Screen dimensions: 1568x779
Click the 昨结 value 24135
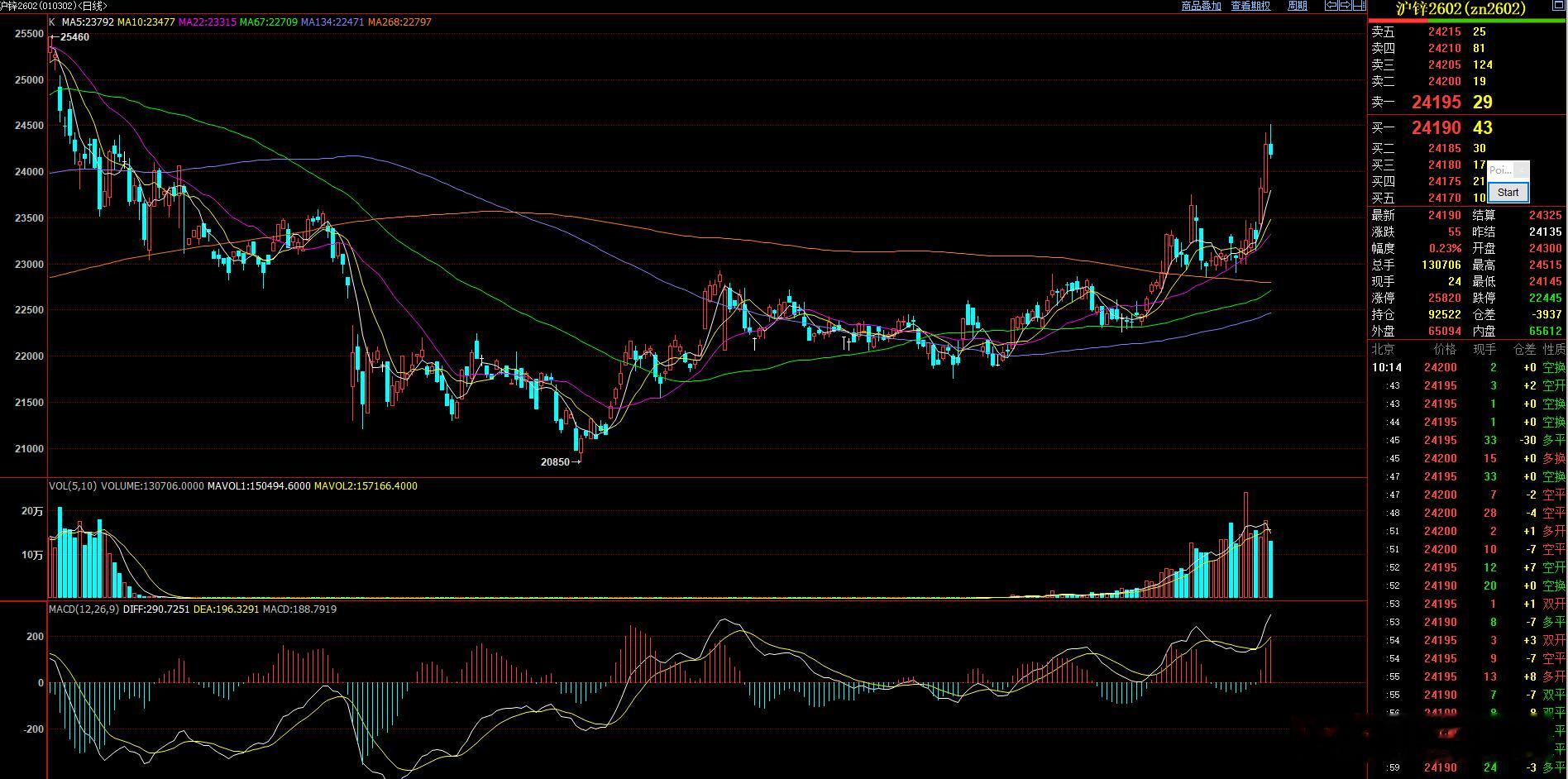point(1546,232)
